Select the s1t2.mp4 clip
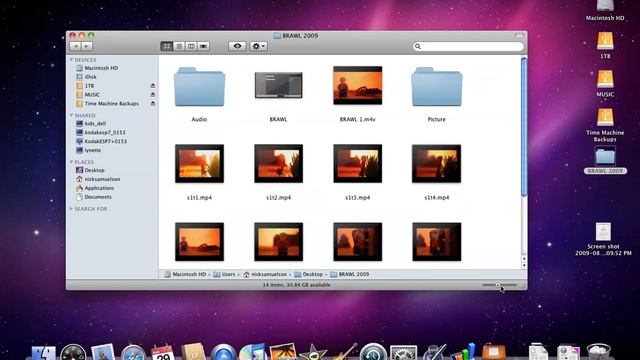This screenshot has height=360, width=640. point(278,163)
